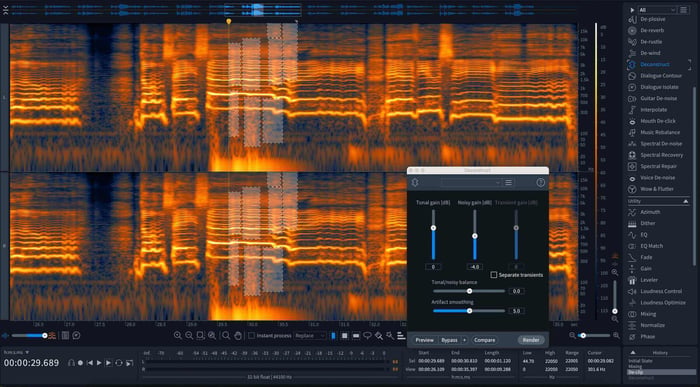Open Deconstruct preset menu list icon

(508, 183)
